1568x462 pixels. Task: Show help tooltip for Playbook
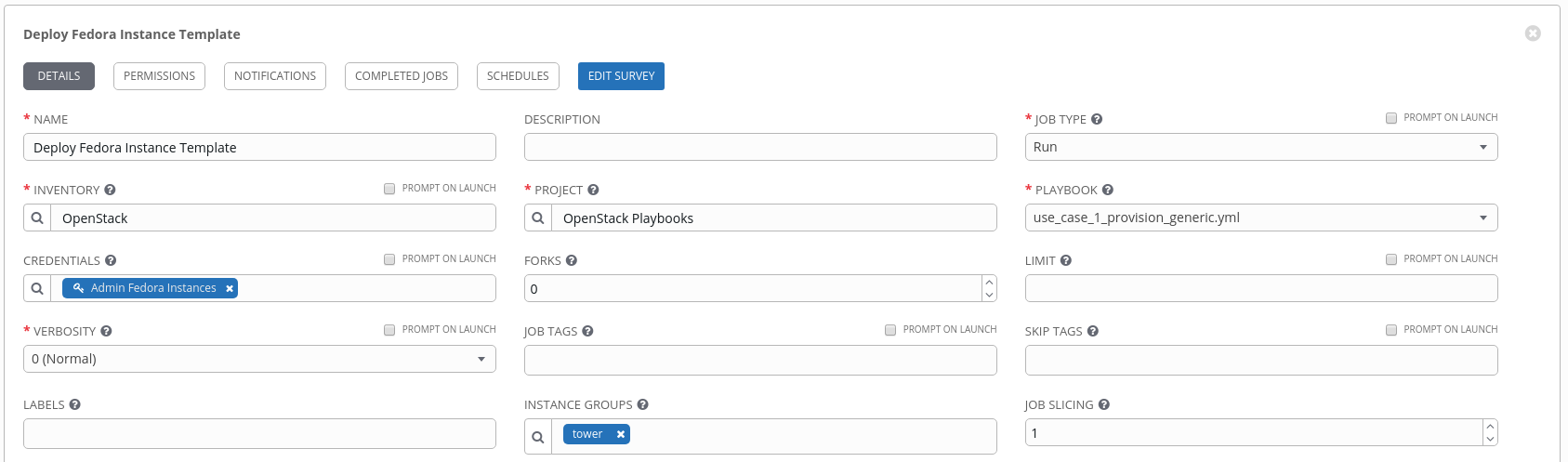tap(1108, 190)
